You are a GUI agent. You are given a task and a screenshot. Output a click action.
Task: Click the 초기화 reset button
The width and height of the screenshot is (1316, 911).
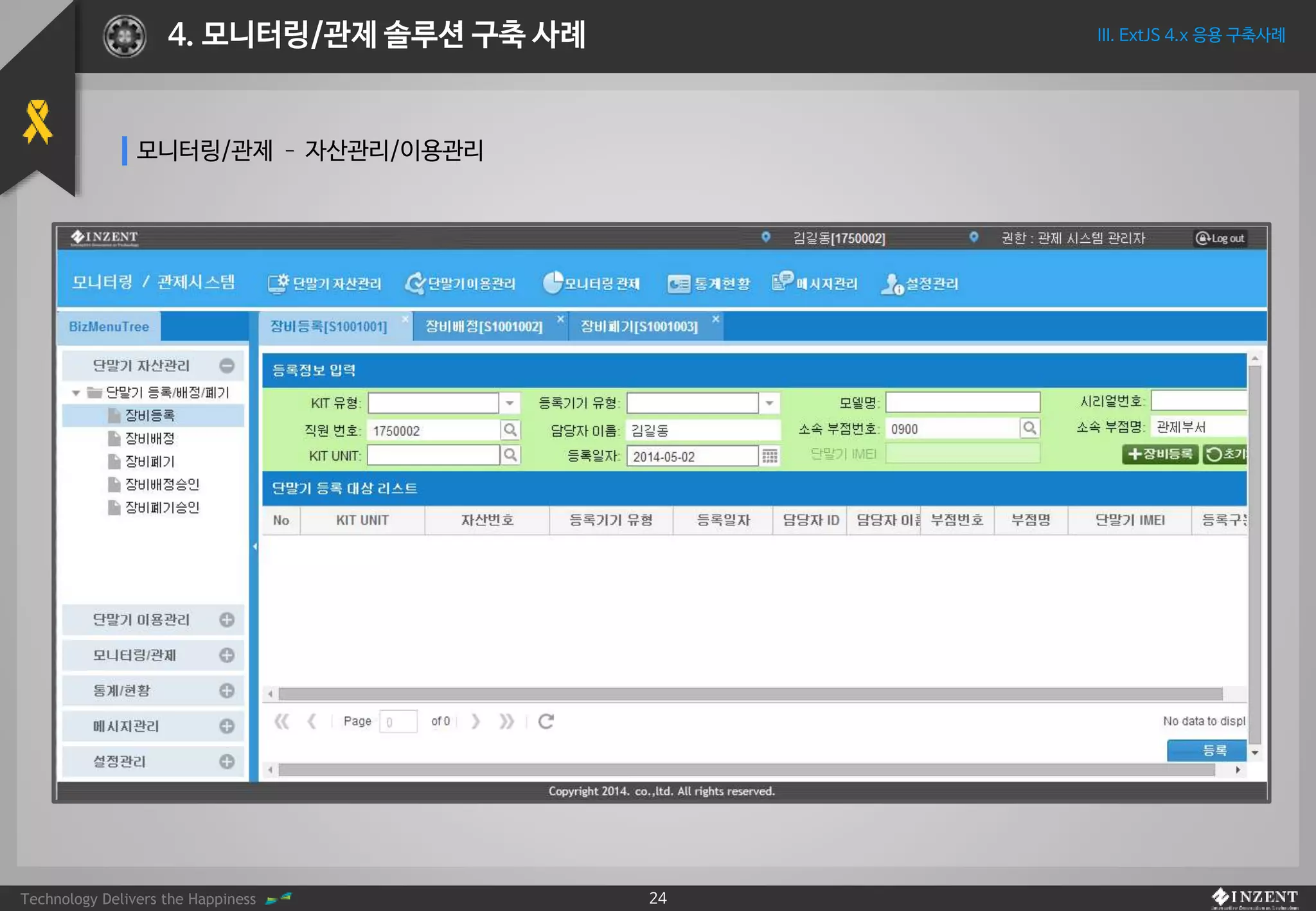tap(1225, 454)
